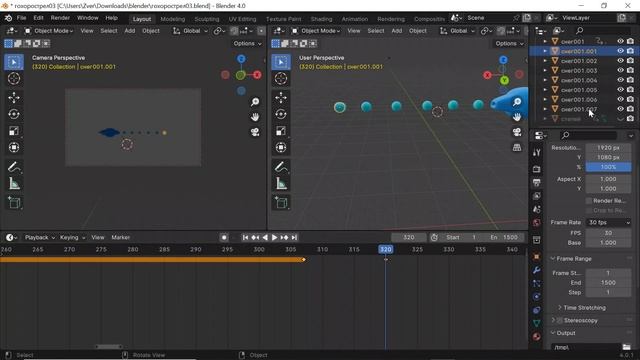Image resolution: width=640 pixels, height=360 pixels.
Task: Expand the смег001.005 outliner item
Action: click(x=545, y=90)
